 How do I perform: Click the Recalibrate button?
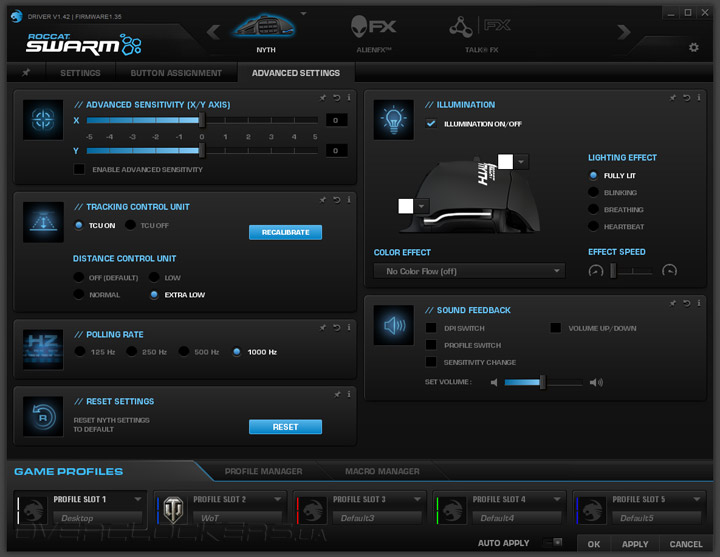tap(285, 232)
